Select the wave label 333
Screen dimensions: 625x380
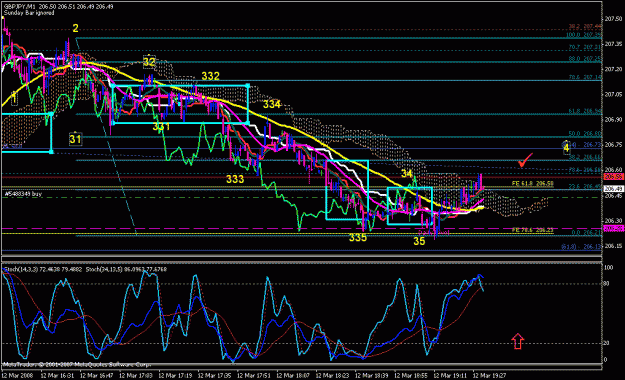point(235,179)
